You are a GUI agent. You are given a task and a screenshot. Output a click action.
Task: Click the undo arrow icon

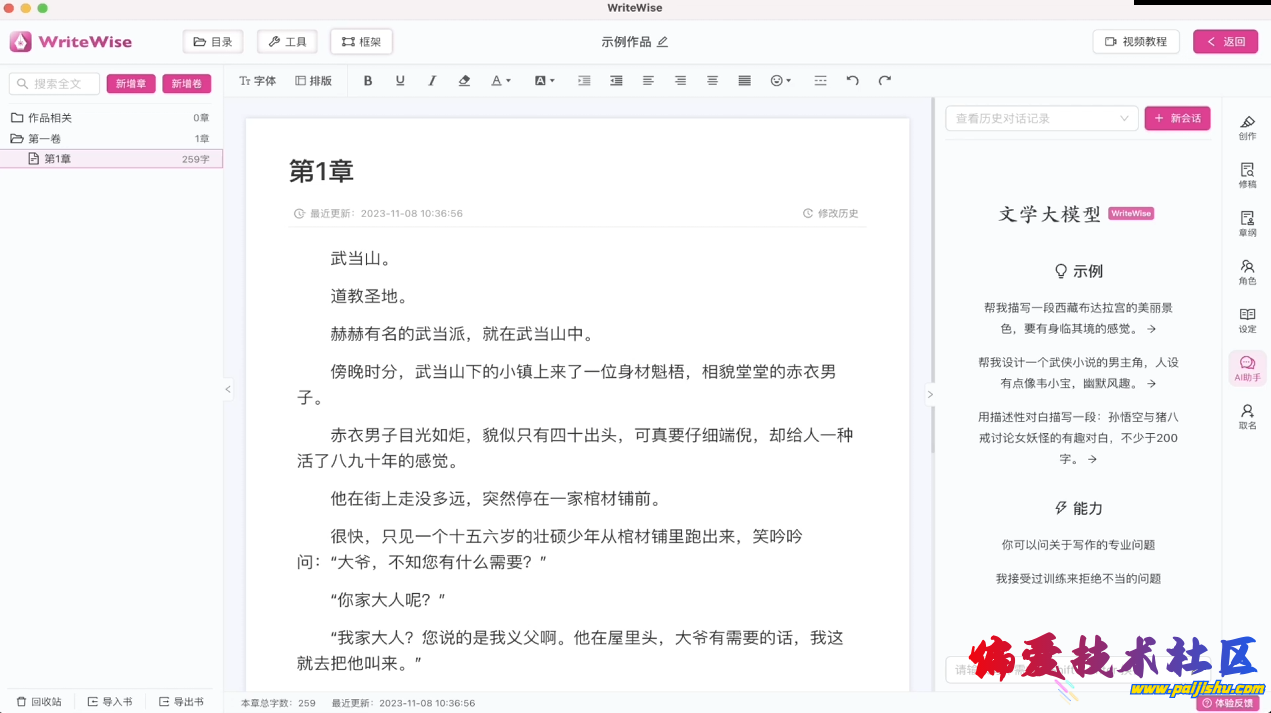852,81
